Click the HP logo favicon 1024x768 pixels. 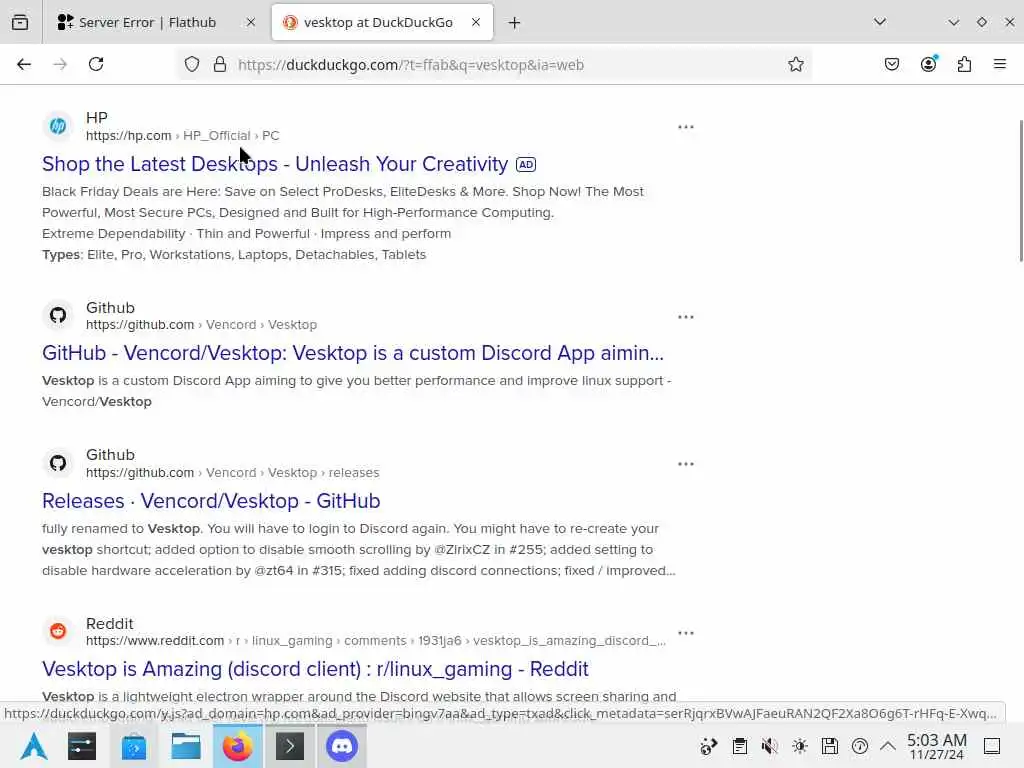58,126
